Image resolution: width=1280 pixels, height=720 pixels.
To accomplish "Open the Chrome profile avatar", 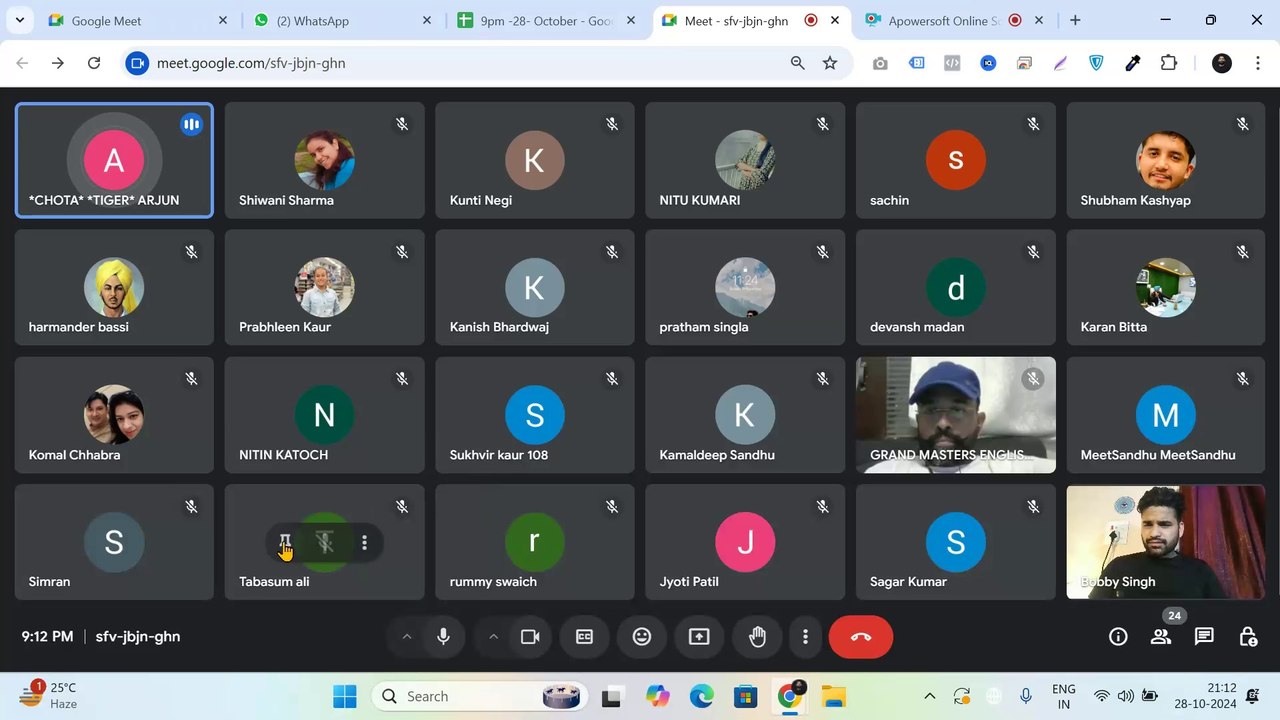I will [x=1222, y=63].
